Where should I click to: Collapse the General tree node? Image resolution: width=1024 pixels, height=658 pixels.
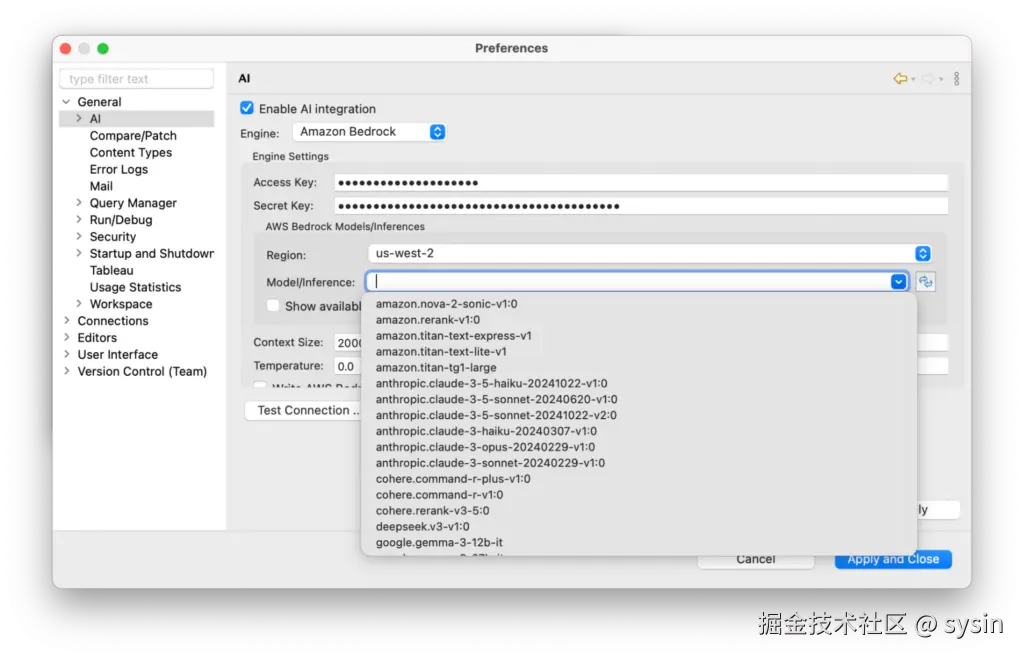click(67, 102)
